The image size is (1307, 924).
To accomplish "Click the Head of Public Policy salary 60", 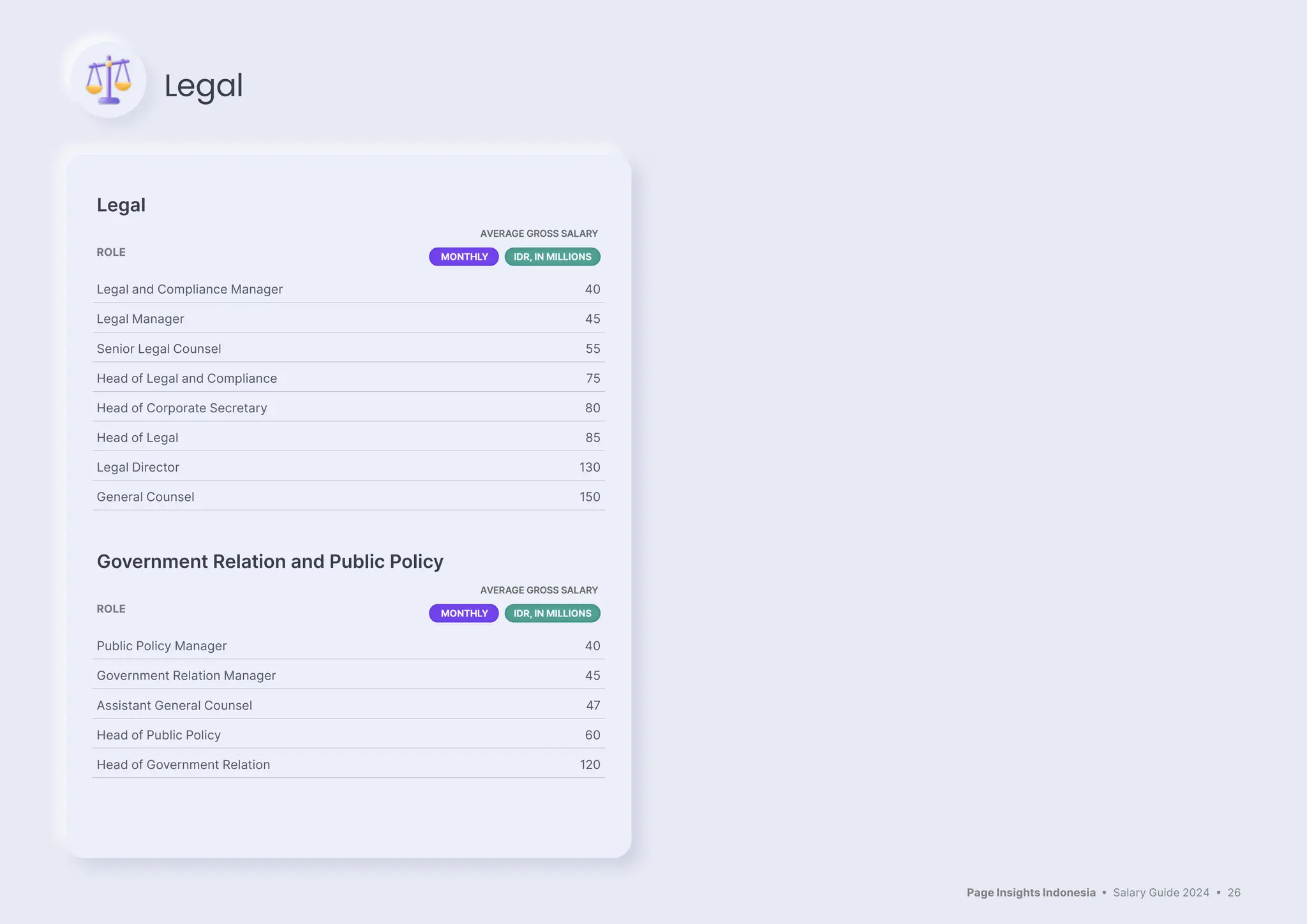I will (x=593, y=735).
